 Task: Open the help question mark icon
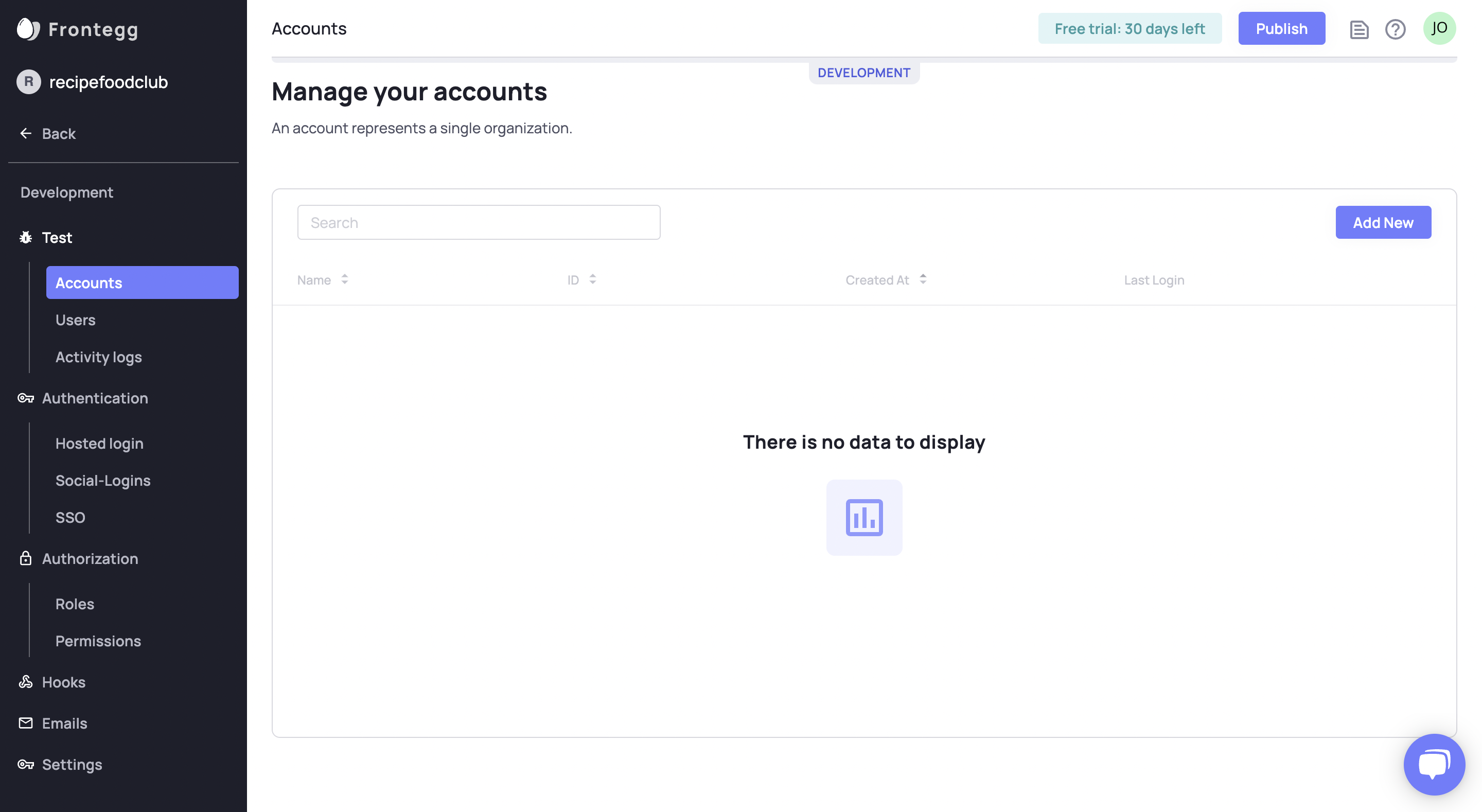[1395, 29]
